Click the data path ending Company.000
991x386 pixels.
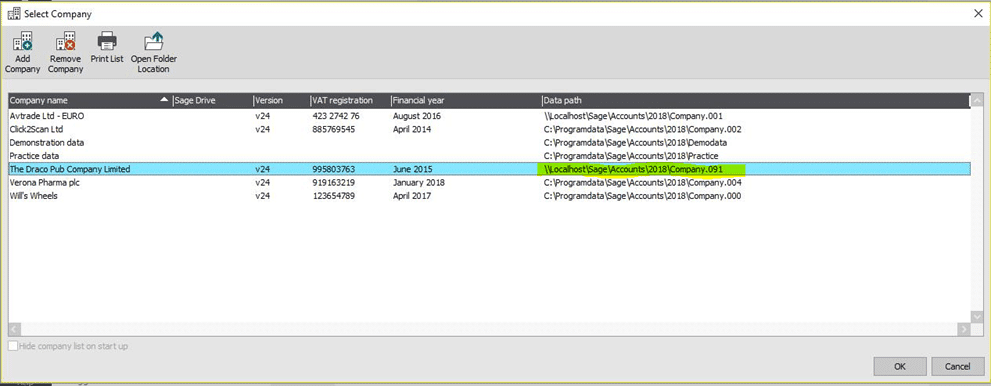643,196
